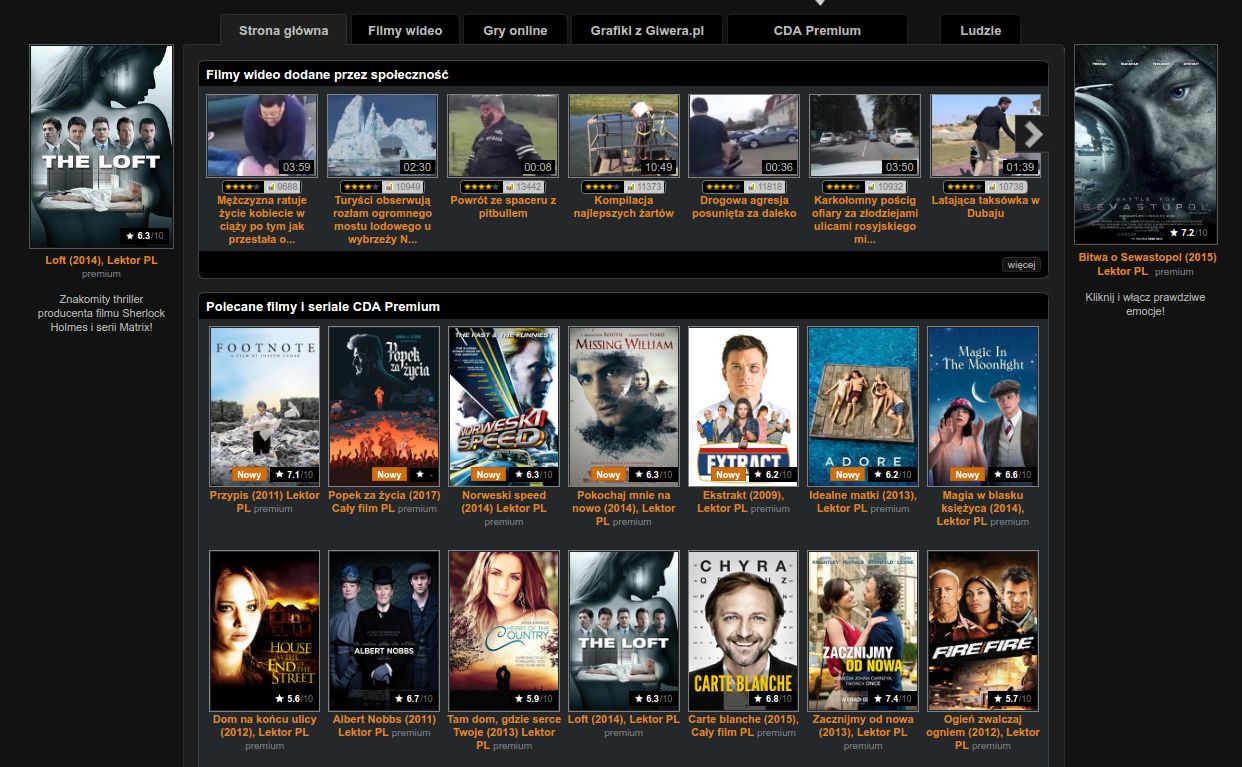Switch to the Filmy wideo tab
Viewport: 1242px width, 767px height.
(405, 30)
